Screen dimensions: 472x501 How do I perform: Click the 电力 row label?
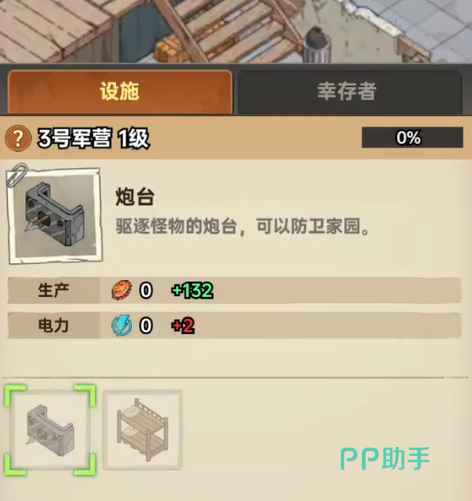(53, 325)
